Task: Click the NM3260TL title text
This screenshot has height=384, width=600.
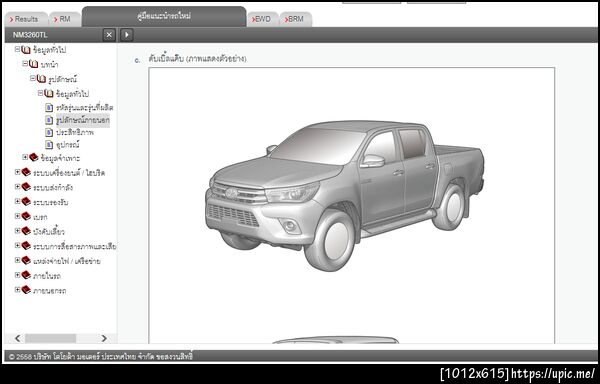Action: point(30,35)
